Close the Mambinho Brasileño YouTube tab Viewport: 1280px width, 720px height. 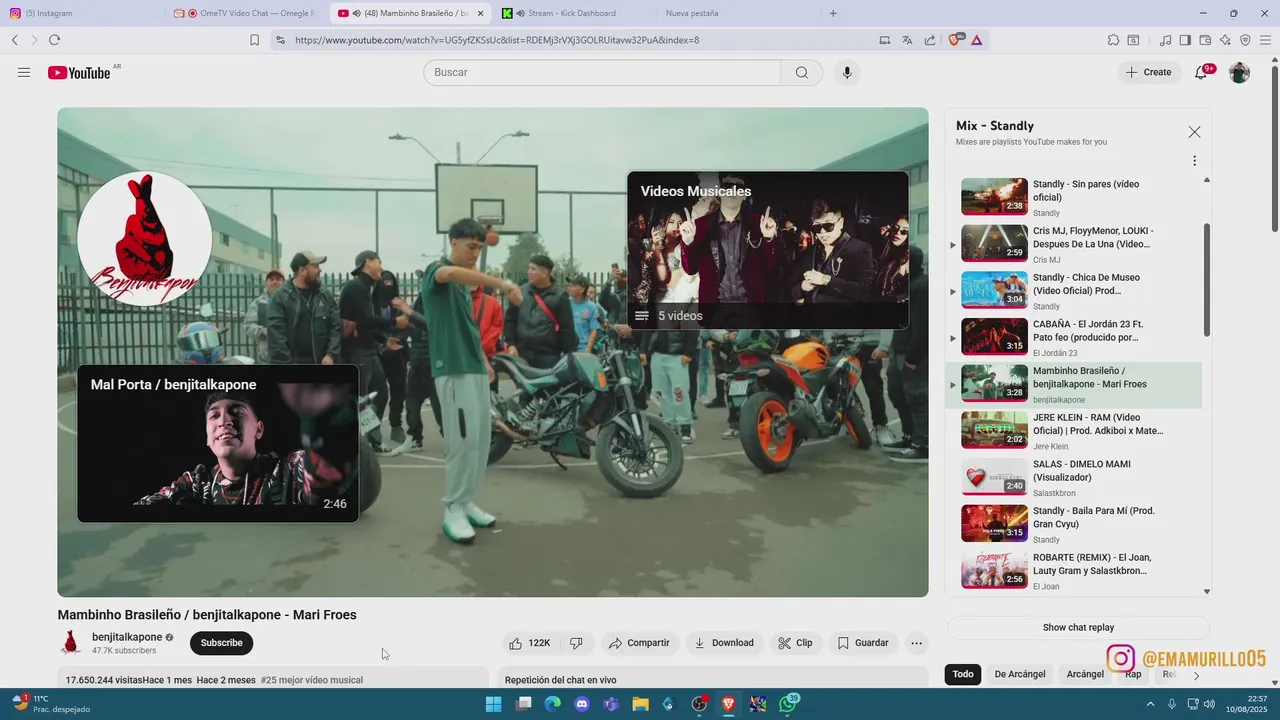point(480,13)
